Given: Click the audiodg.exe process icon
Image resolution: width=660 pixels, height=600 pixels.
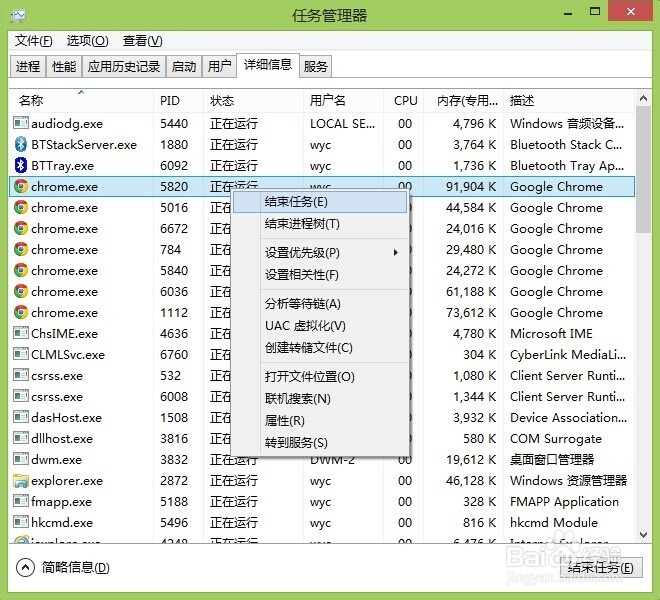Looking at the screenshot, I should 21,123.
